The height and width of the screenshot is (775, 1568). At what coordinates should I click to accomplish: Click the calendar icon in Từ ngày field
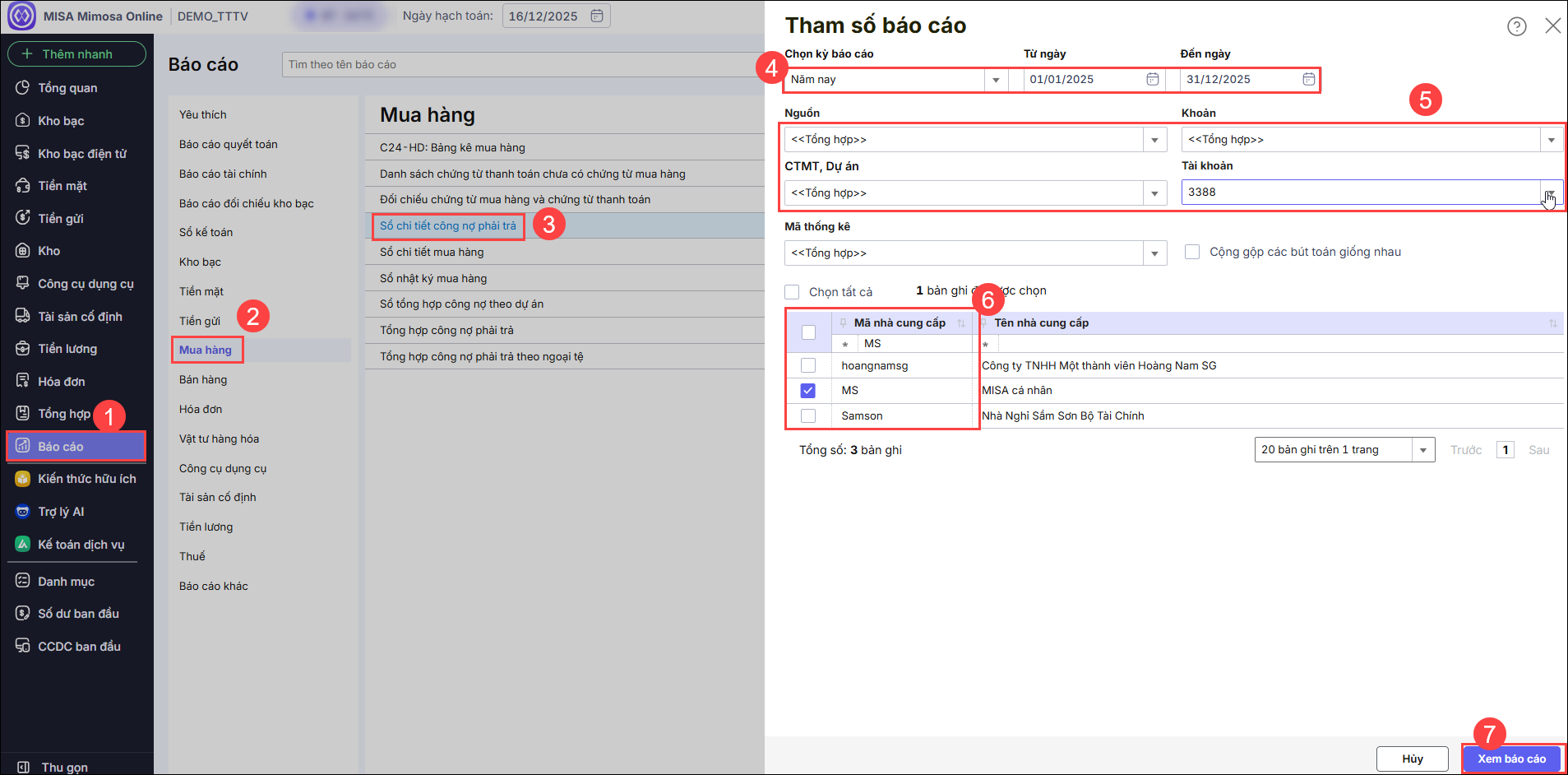[1153, 79]
